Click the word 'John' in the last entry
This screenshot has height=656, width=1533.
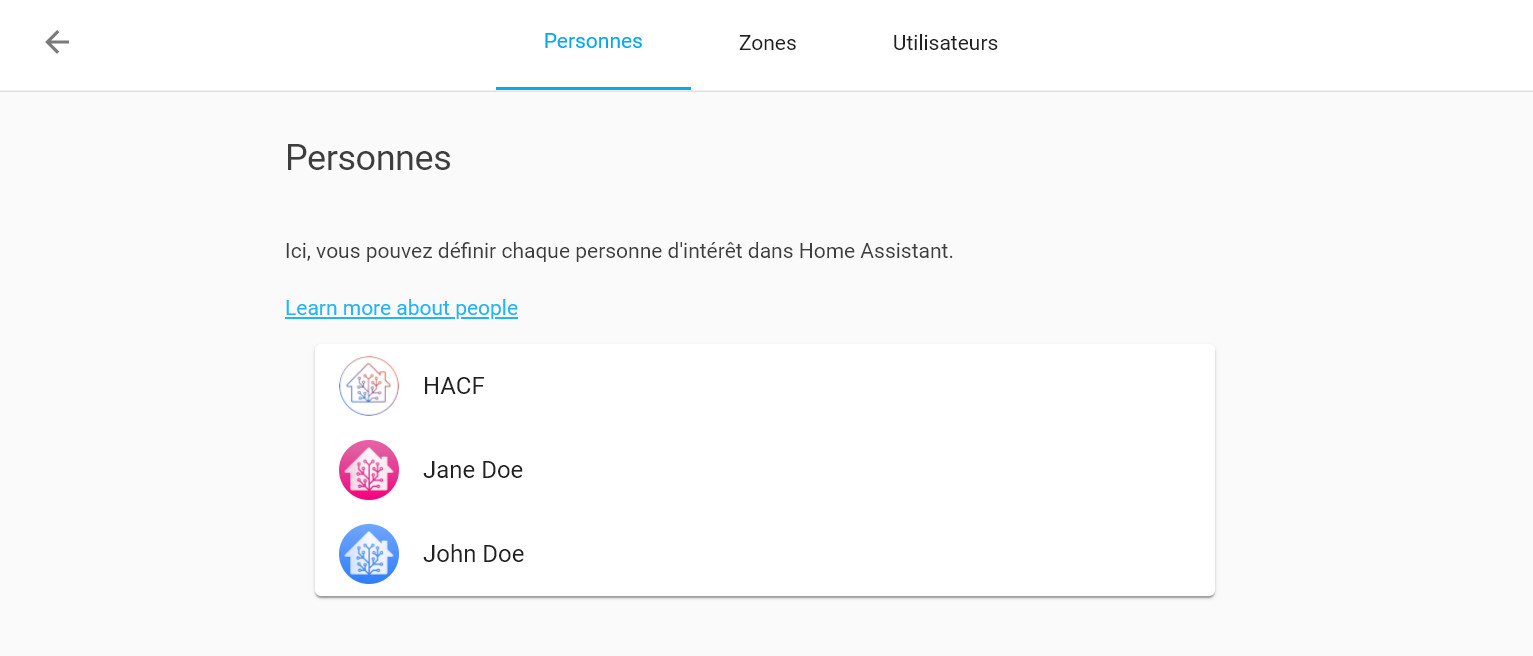tap(448, 554)
